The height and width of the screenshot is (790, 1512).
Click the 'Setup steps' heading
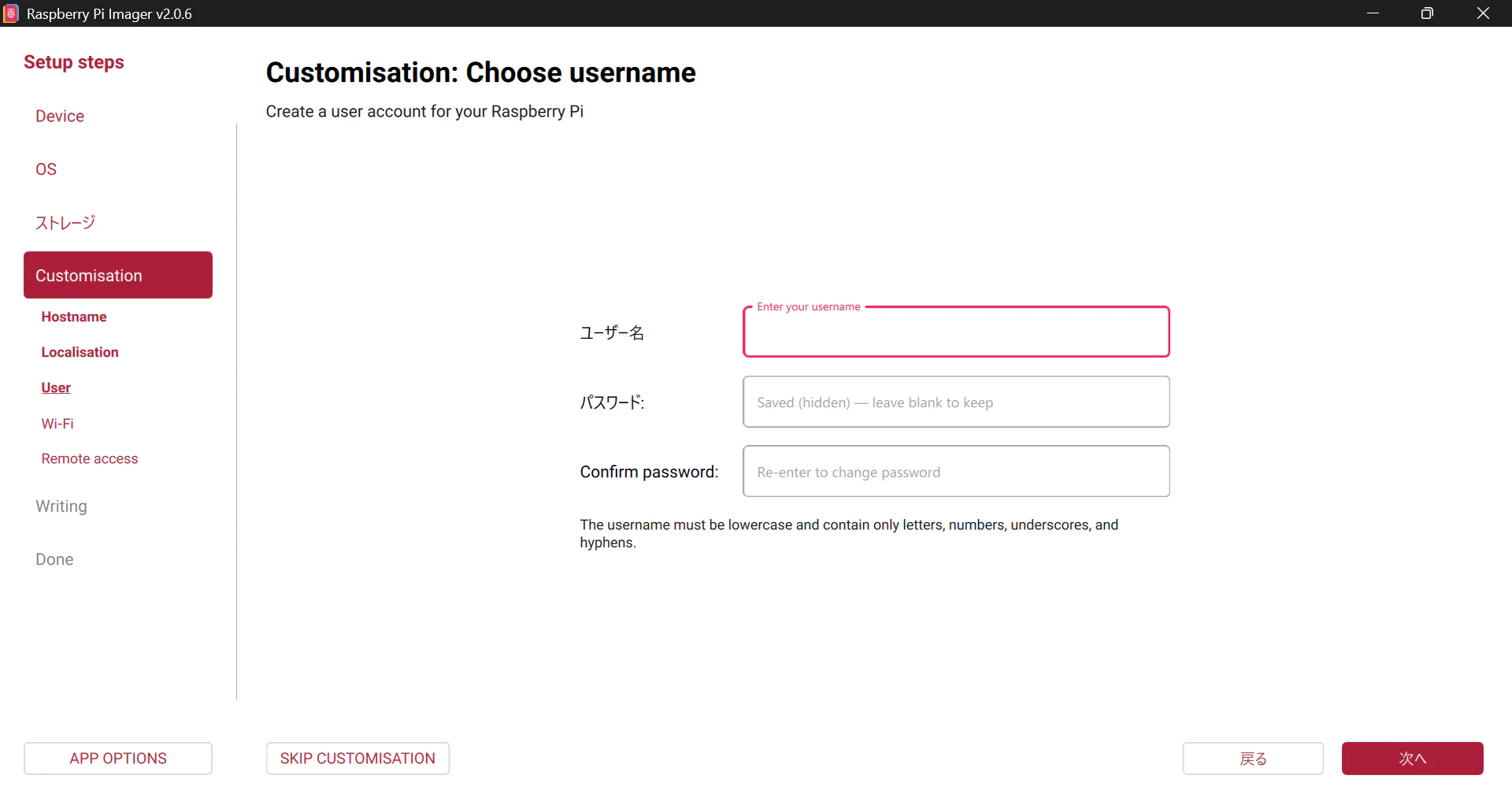tap(74, 62)
